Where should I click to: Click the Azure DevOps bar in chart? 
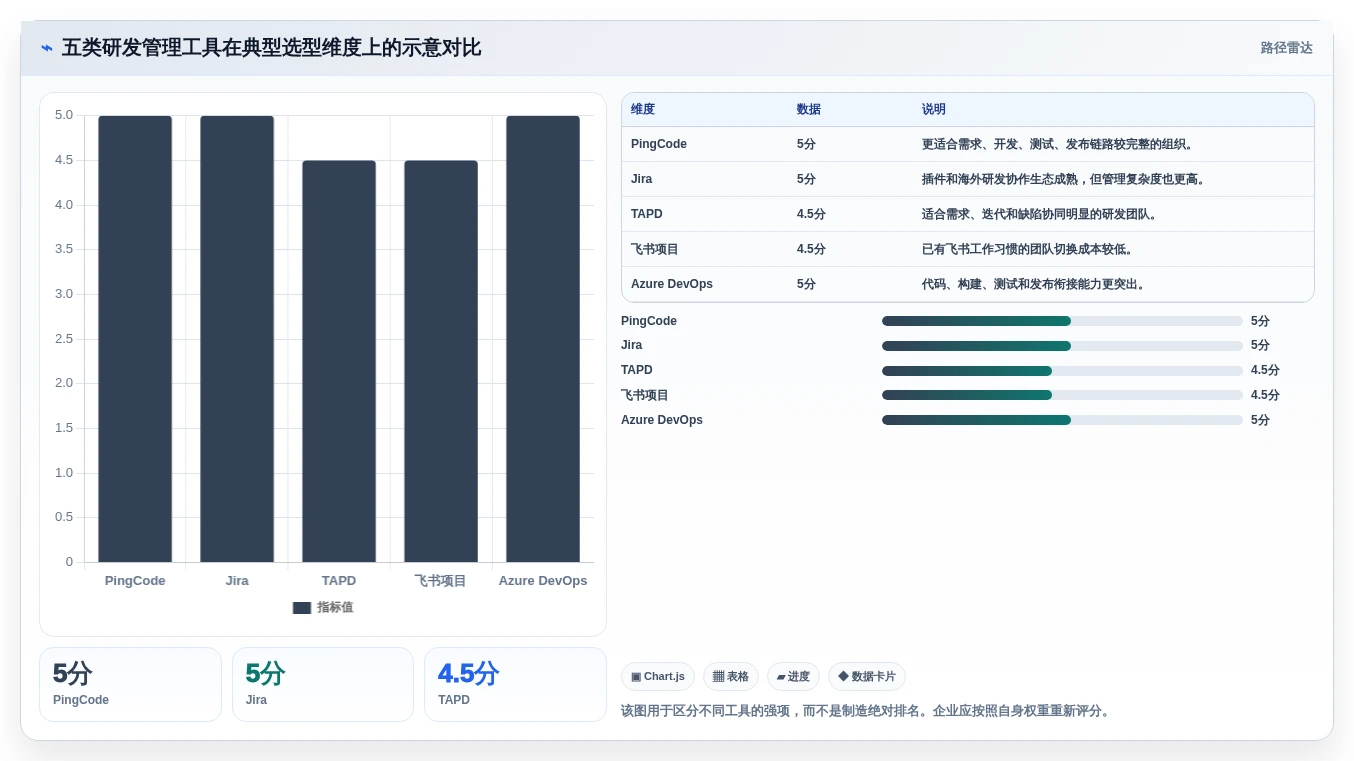tap(543, 339)
